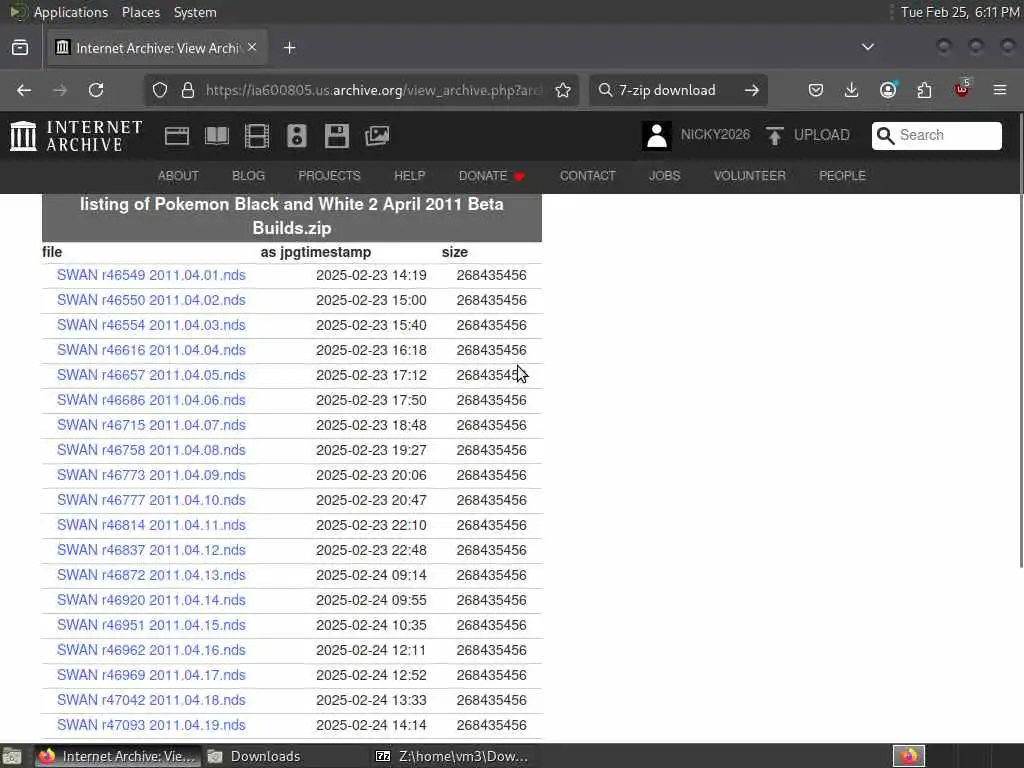Open the JOBS navigation item
This screenshot has width=1024, height=768.
pos(664,176)
